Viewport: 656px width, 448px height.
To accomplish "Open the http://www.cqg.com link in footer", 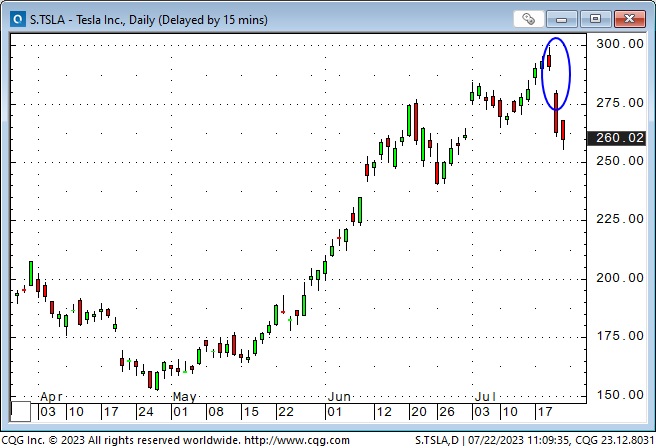I will (297, 440).
